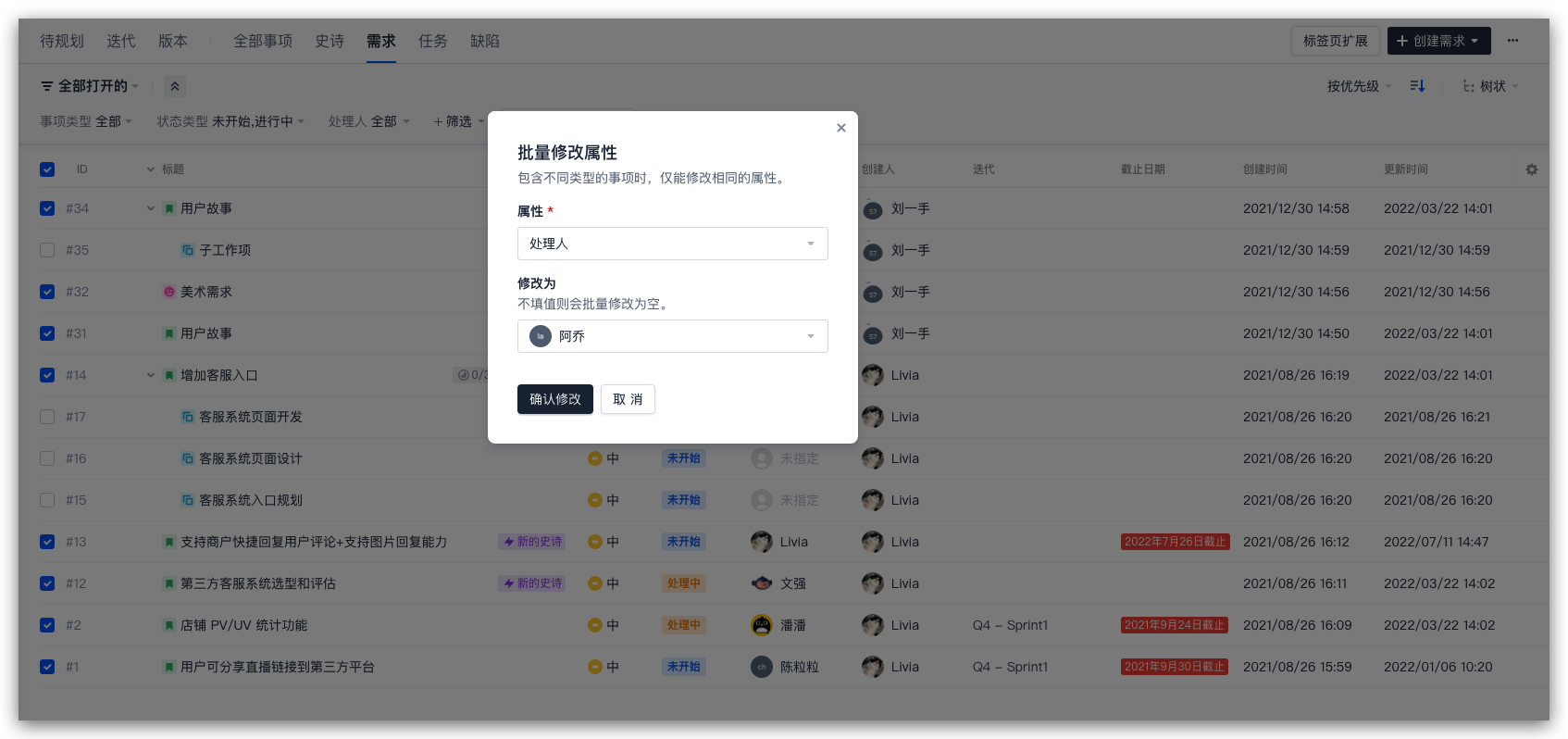
Task: Confirm with the 确认修改 button
Action: tap(554, 399)
